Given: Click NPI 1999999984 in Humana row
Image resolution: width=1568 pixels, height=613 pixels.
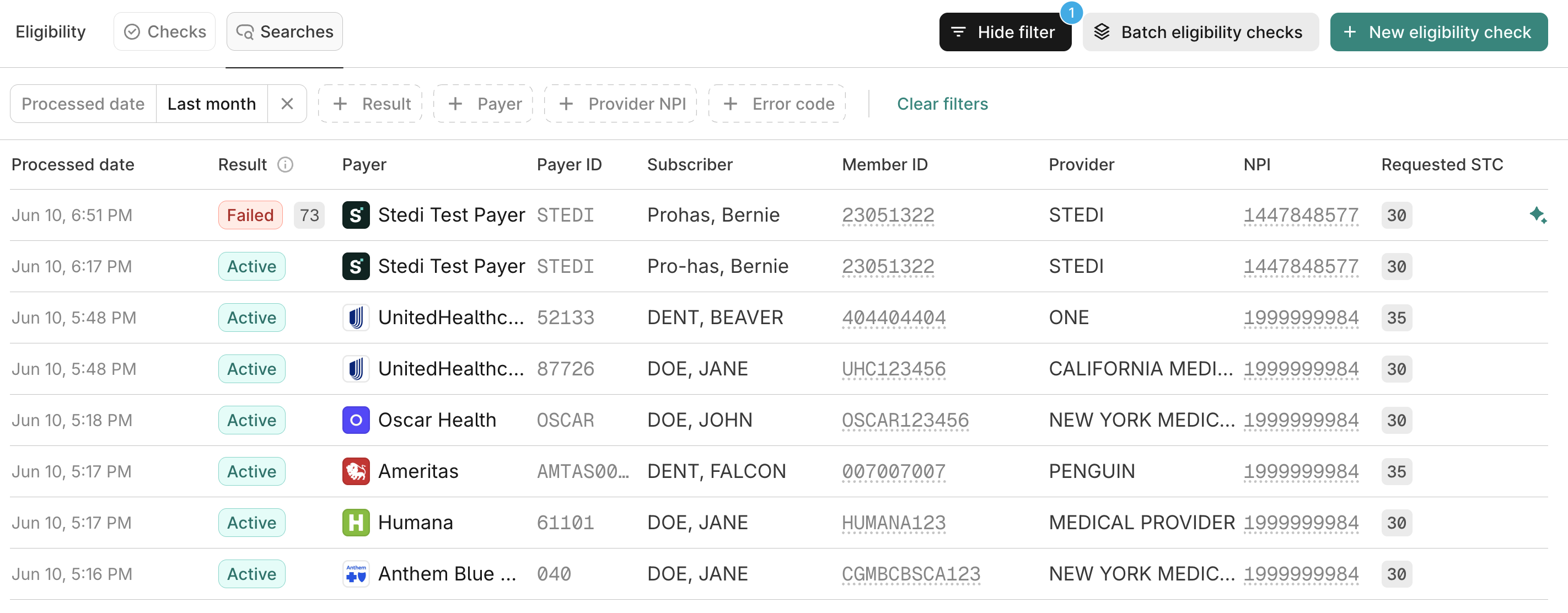Looking at the screenshot, I should click(x=1301, y=523).
